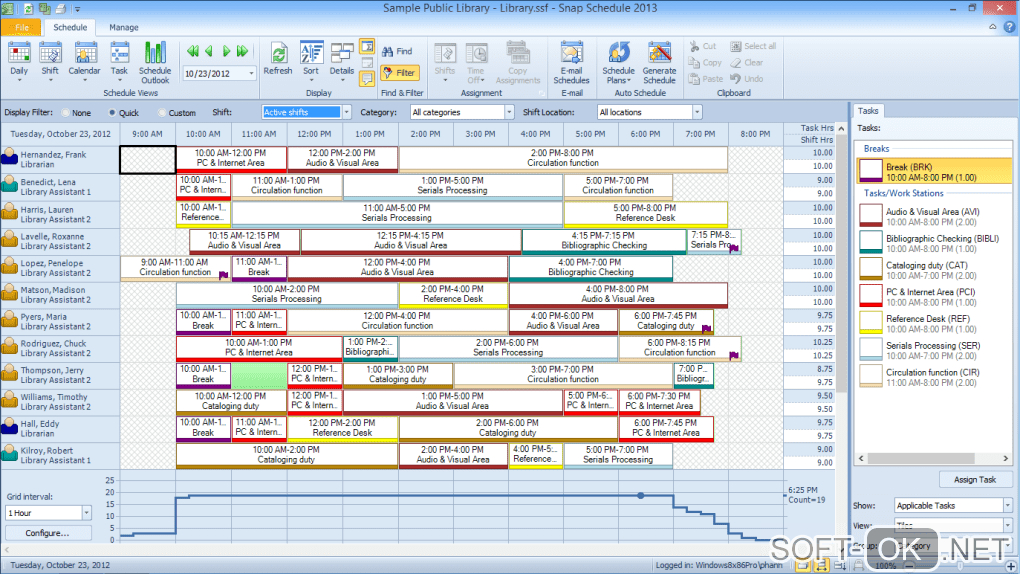Open the Shift filter dropdown

pyautogui.click(x=346, y=112)
